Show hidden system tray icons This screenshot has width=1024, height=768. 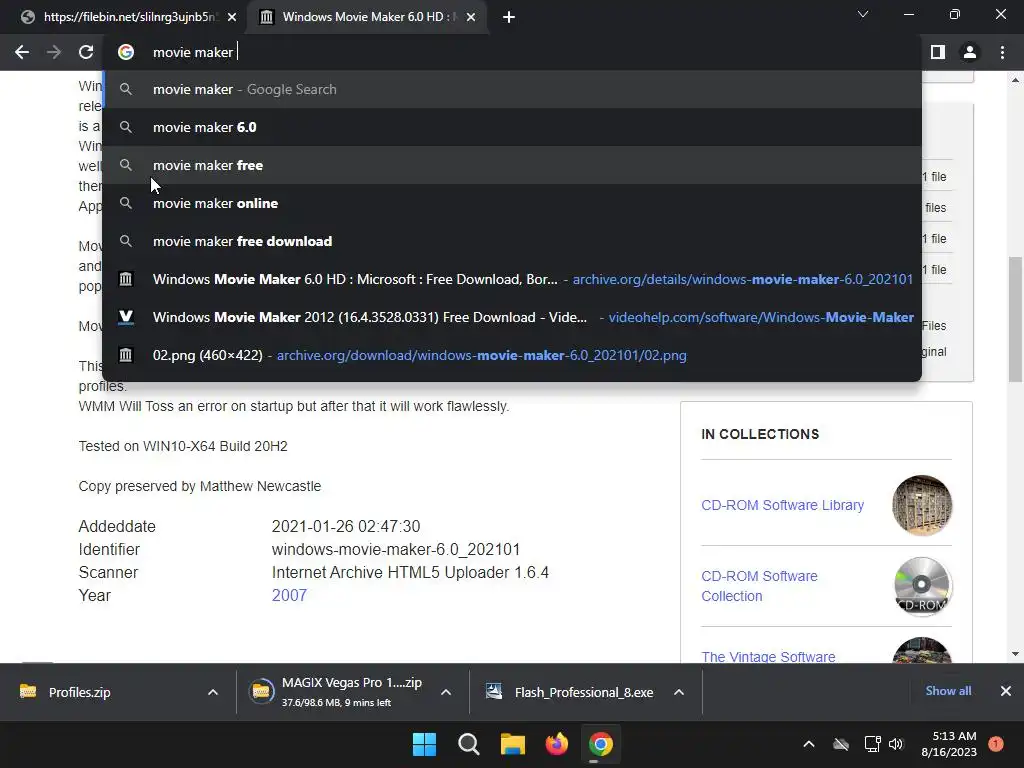tap(808, 744)
